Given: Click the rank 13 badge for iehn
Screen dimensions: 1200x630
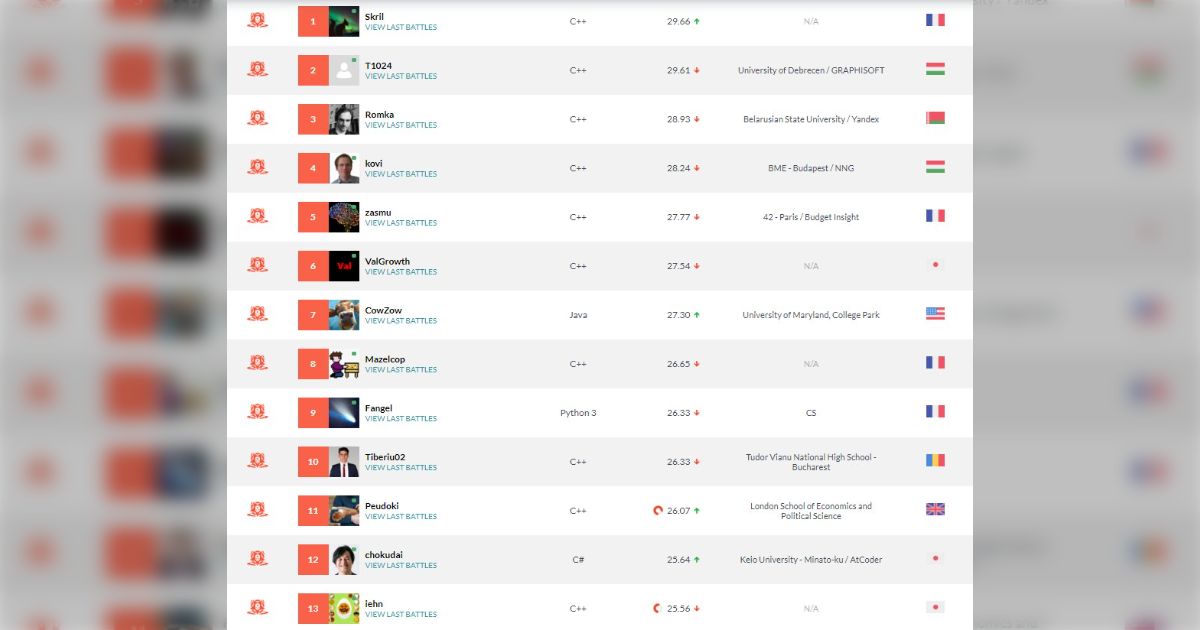Looking at the screenshot, I should 313,609.
